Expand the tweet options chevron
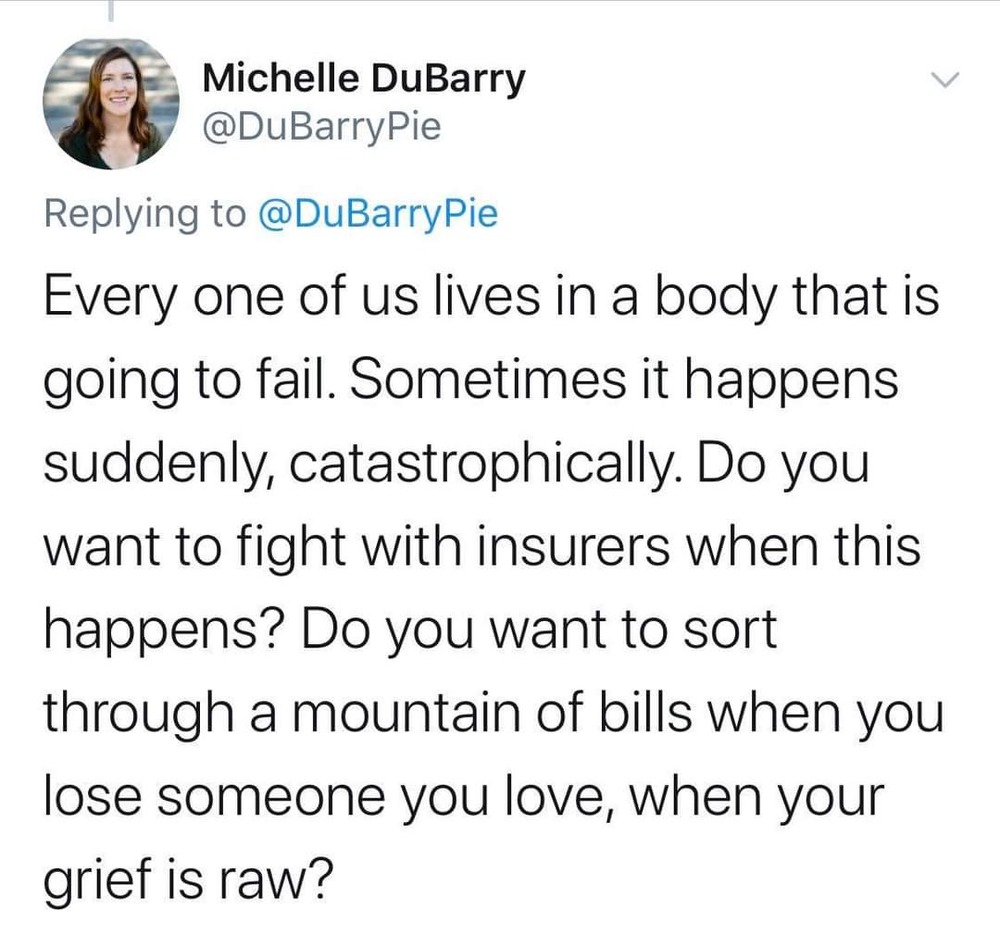Viewport: 1000px width, 934px height. tap(946, 80)
